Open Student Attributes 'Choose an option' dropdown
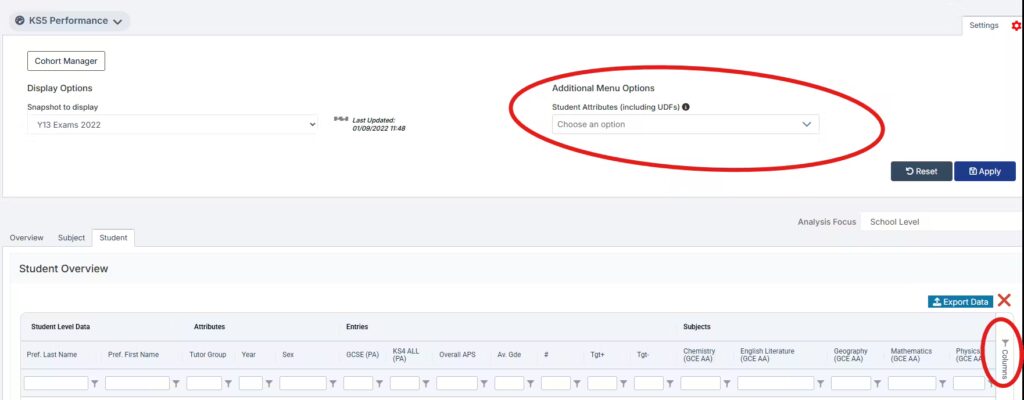The image size is (1024, 400). pos(685,125)
